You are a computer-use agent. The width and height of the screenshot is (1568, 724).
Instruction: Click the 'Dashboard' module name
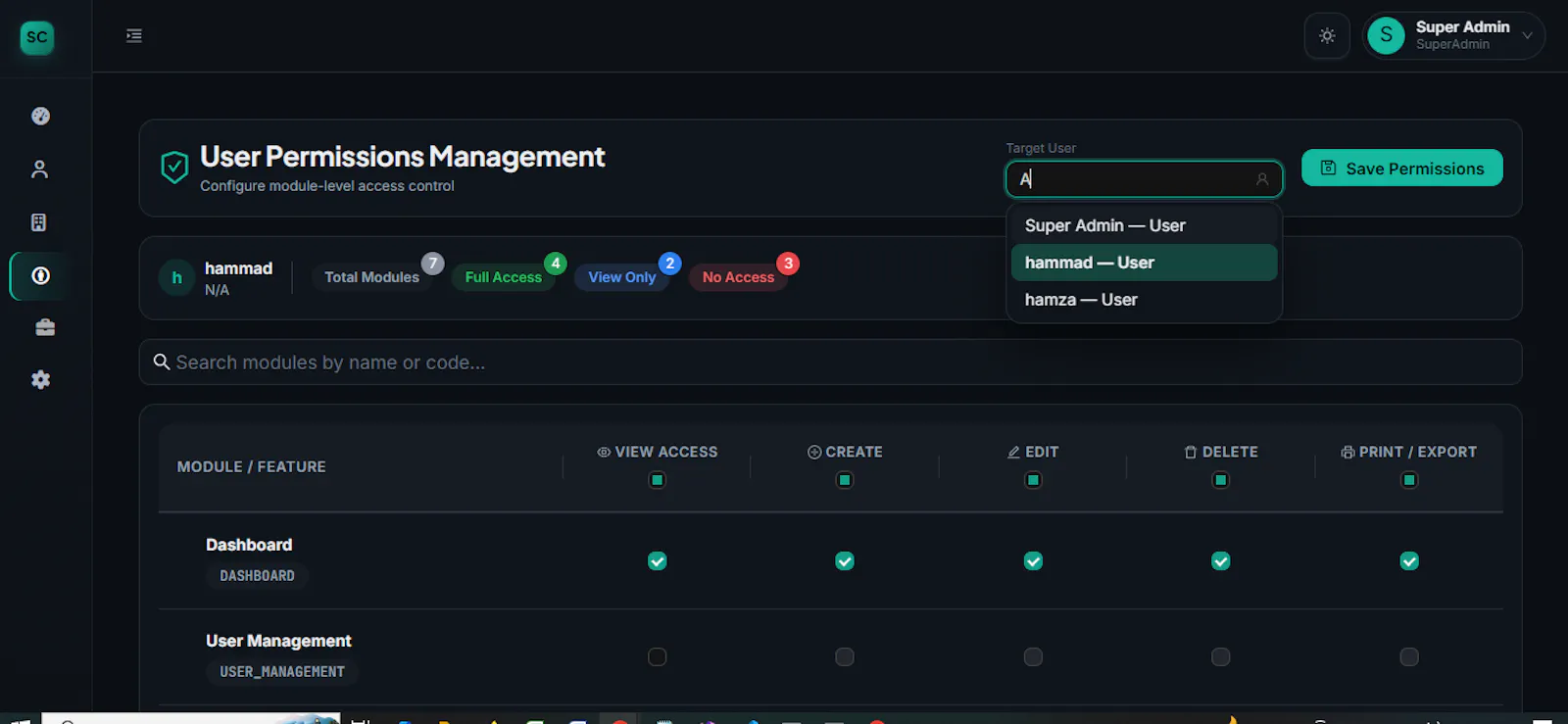[249, 545]
